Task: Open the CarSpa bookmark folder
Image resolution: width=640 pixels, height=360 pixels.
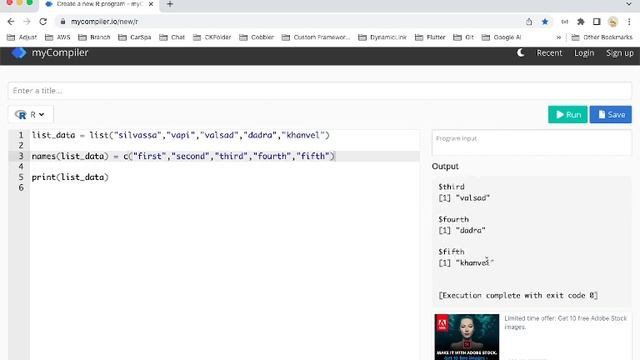Action: tap(135, 37)
